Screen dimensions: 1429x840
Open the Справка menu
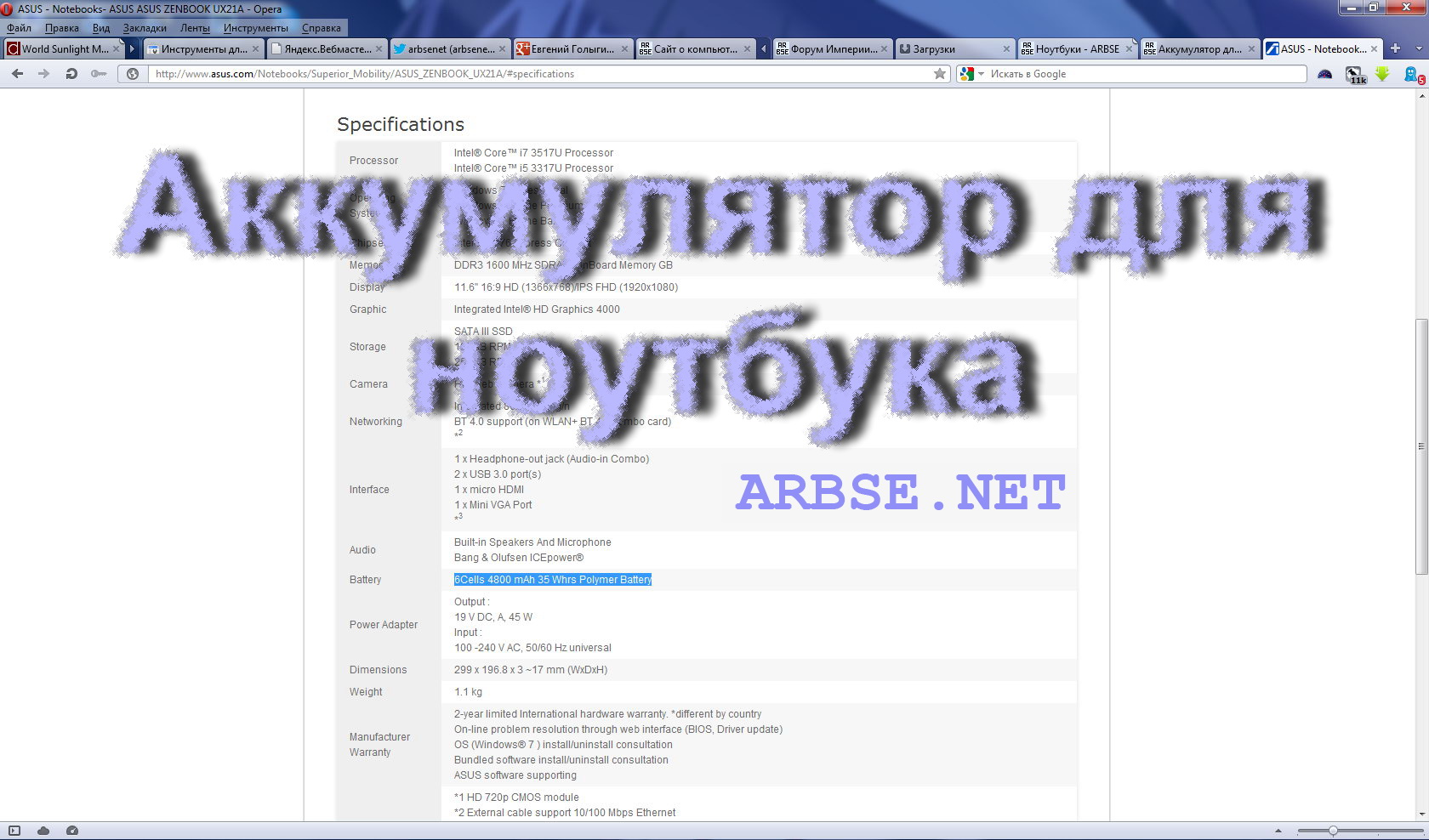coord(322,28)
